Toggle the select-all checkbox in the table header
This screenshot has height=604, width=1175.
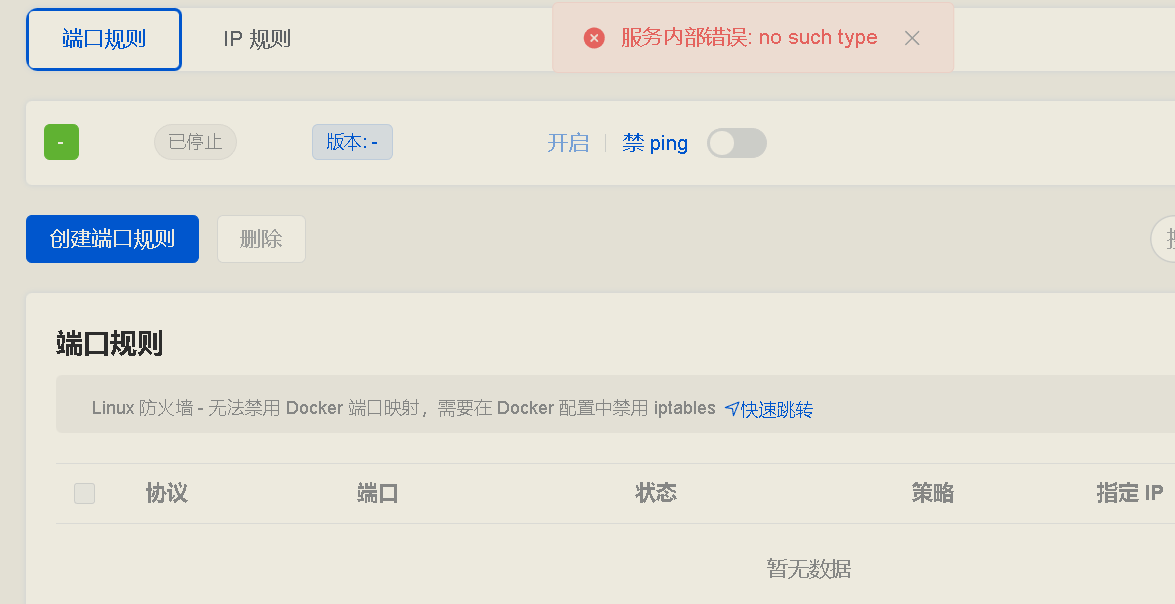pos(84,493)
